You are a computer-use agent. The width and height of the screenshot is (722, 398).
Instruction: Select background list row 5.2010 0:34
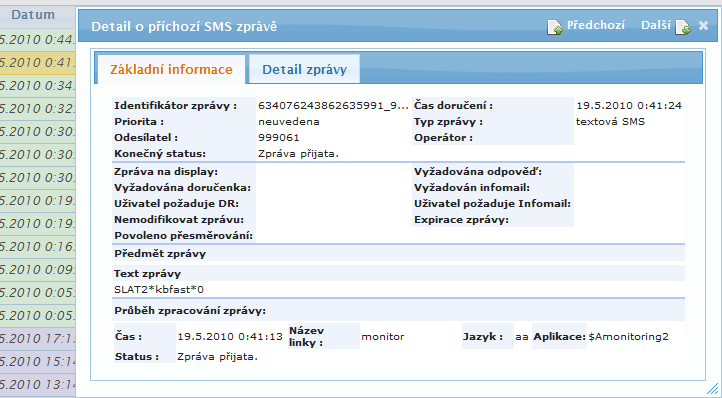37,86
